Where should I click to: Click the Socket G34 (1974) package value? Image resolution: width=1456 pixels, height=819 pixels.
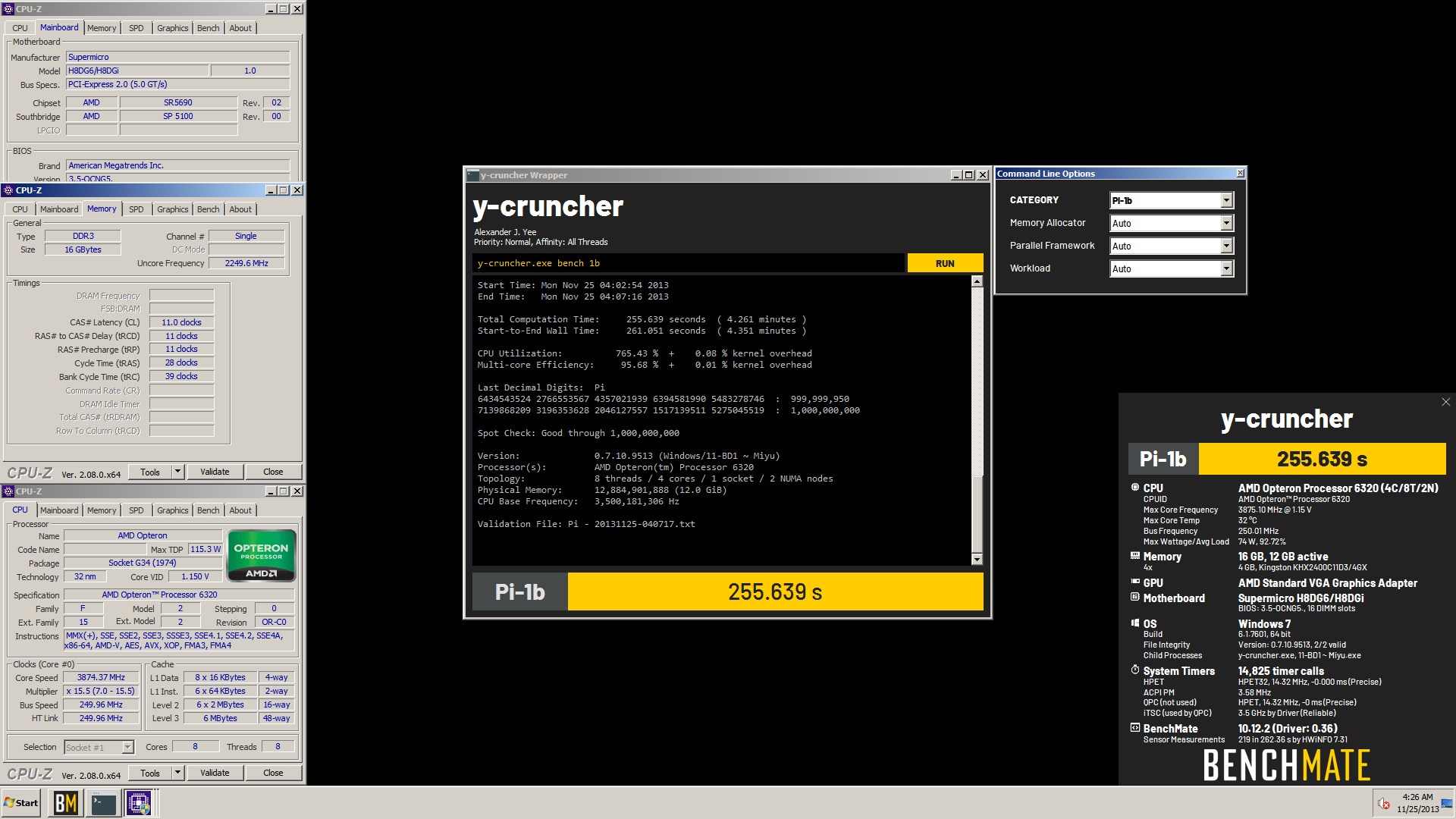(x=143, y=563)
